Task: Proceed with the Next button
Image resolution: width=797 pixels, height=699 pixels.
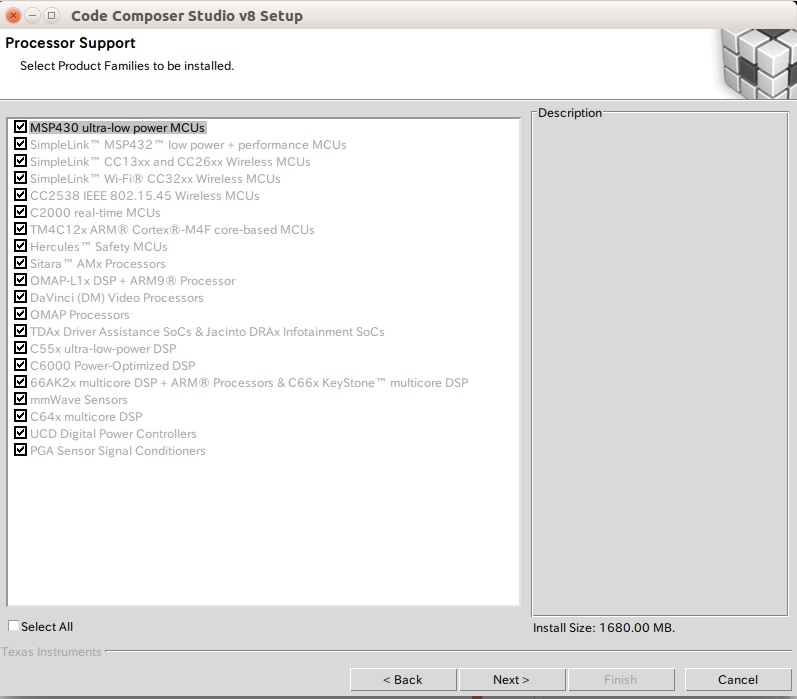Action: click(512, 680)
